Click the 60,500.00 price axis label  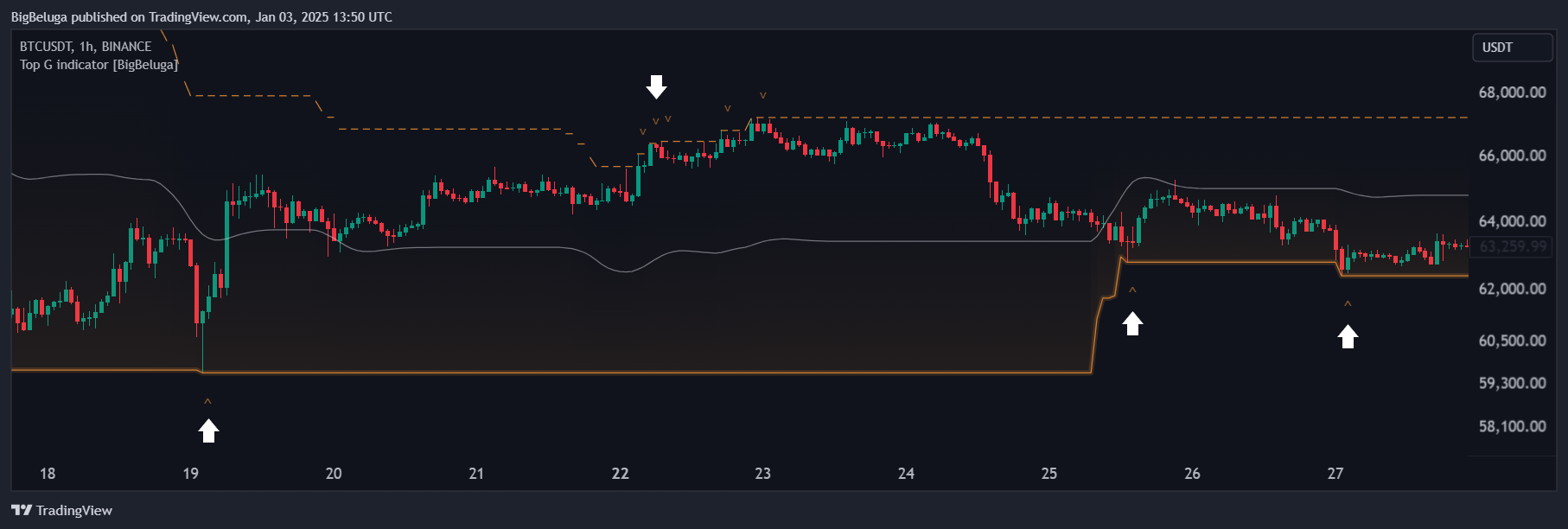pos(1512,341)
